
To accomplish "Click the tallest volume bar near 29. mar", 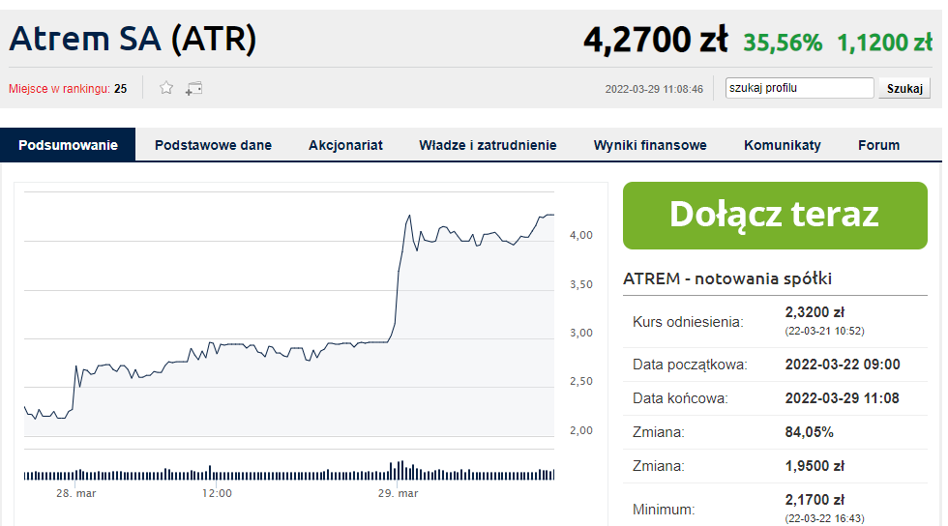I will 400,470.
